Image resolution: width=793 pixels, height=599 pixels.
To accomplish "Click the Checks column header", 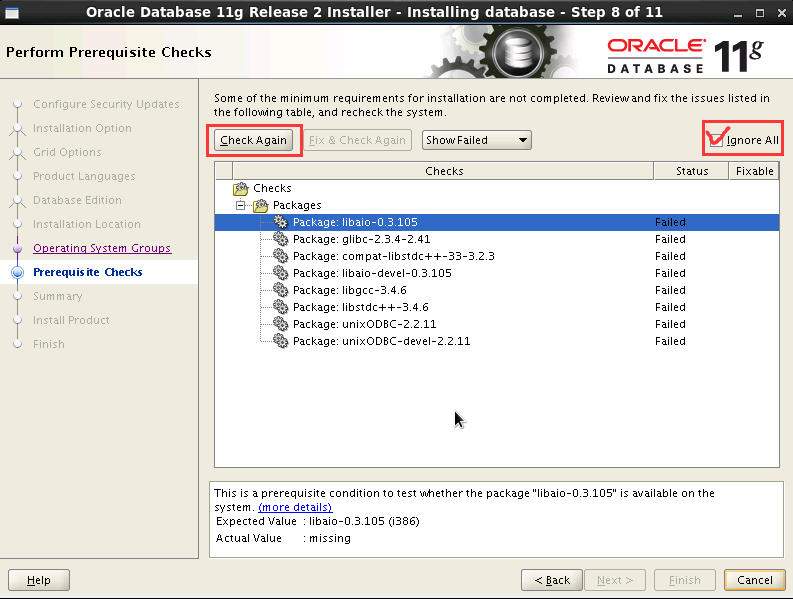I will click(444, 171).
